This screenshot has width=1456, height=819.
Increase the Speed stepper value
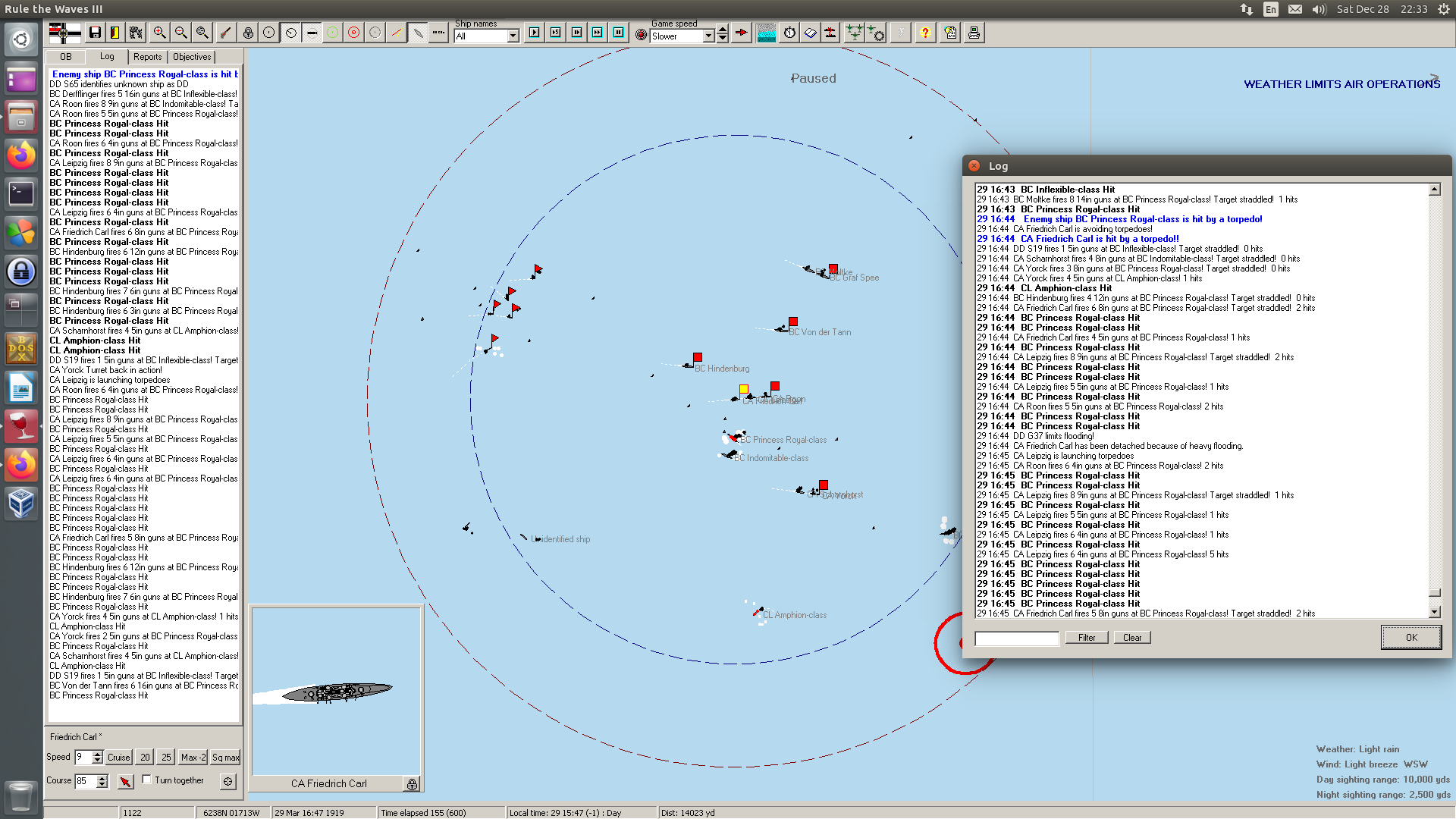[97, 753]
